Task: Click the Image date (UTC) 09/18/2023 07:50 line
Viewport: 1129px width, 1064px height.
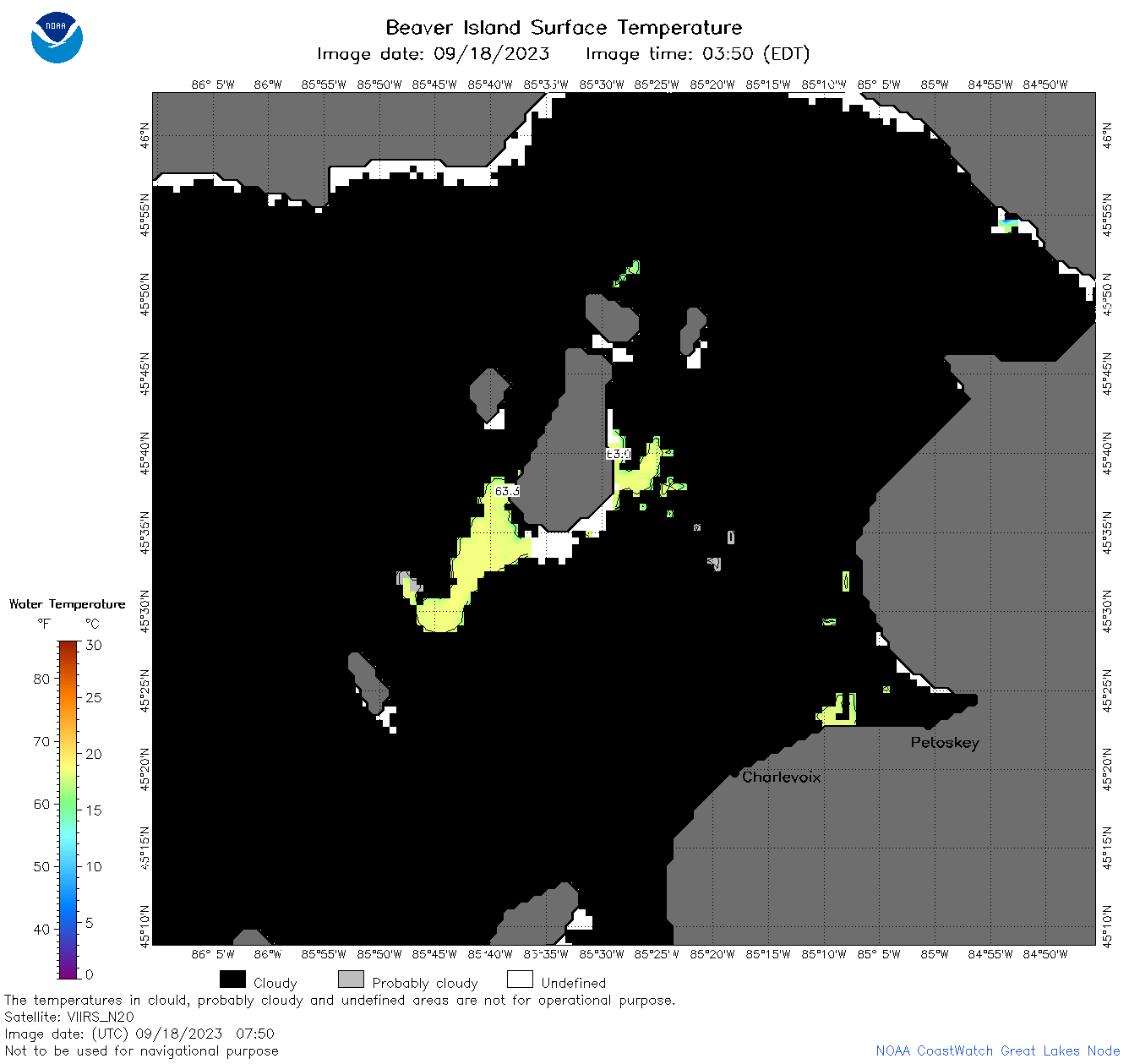Action: click(139, 1034)
